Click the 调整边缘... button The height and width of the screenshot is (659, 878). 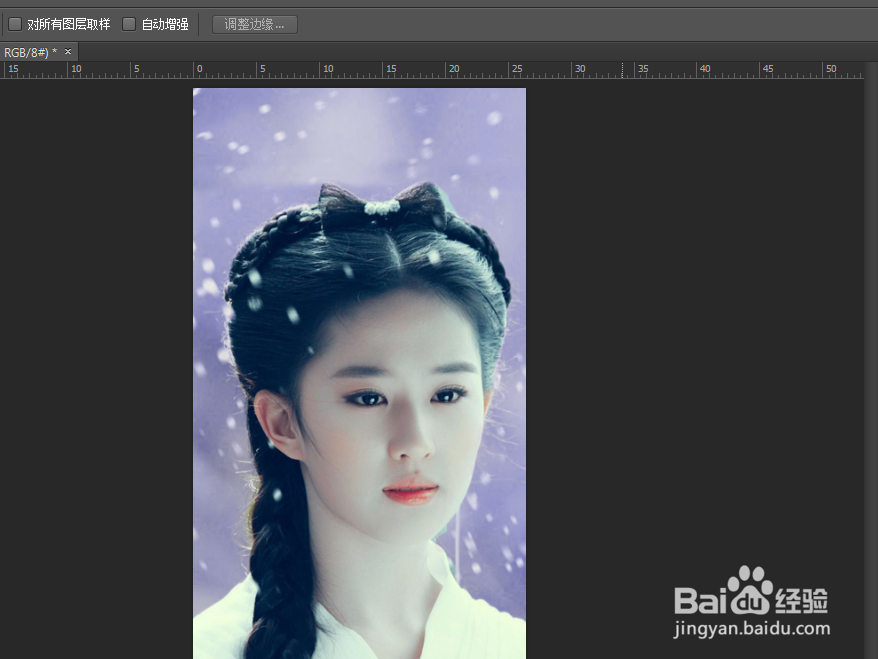point(255,24)
